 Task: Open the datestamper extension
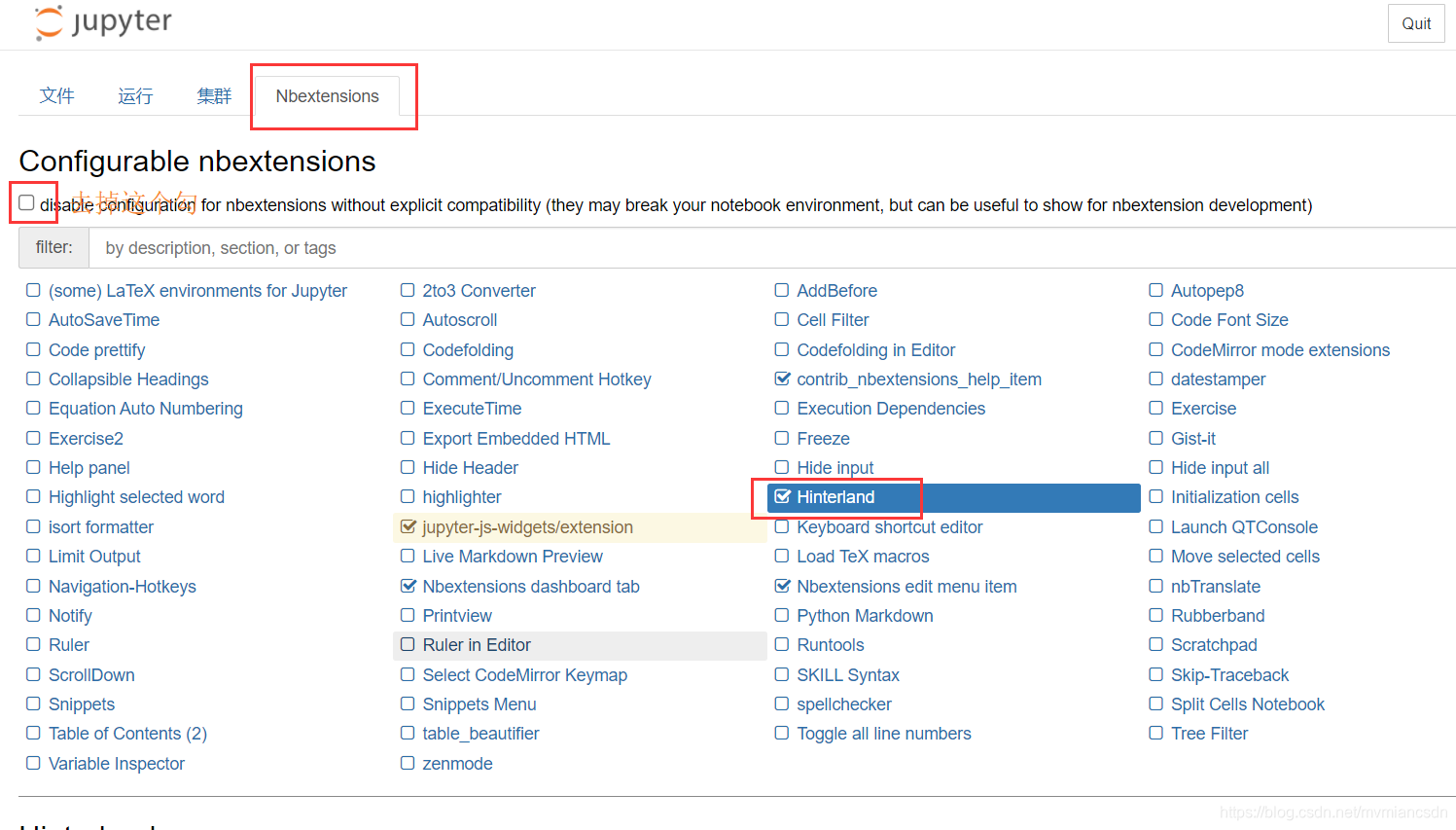coord(1218,379)
